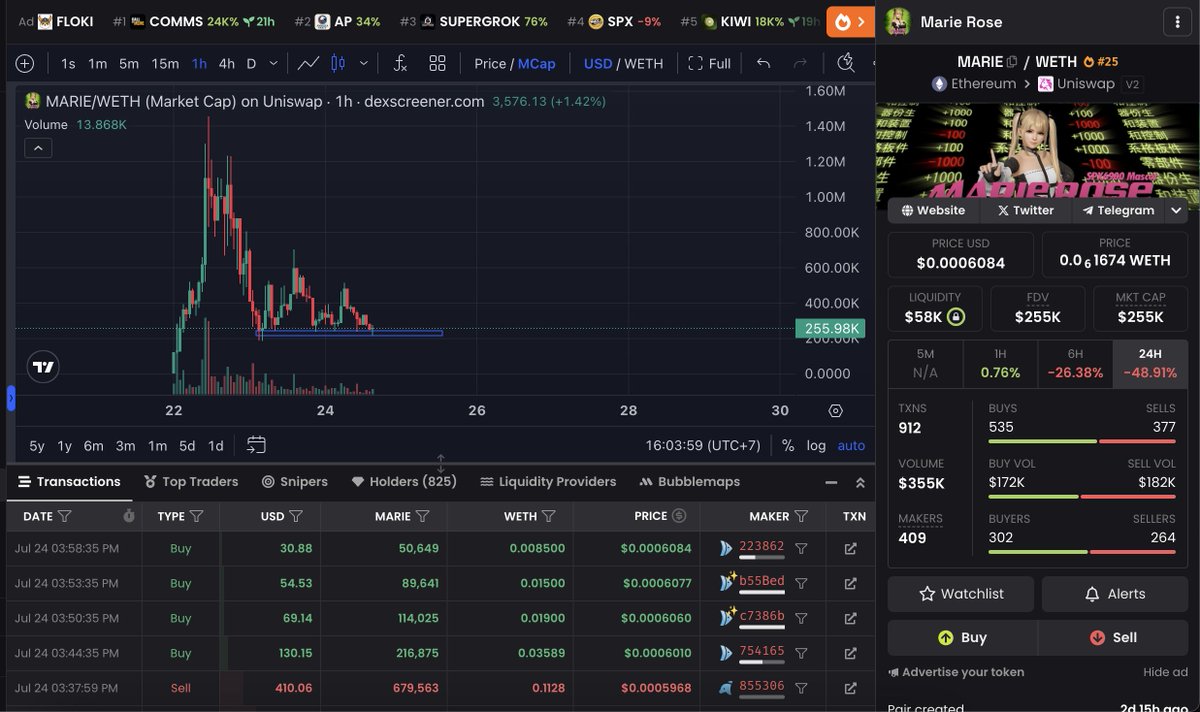
Task: Open the go-to-date calendar icon
Action: (256, 446)
